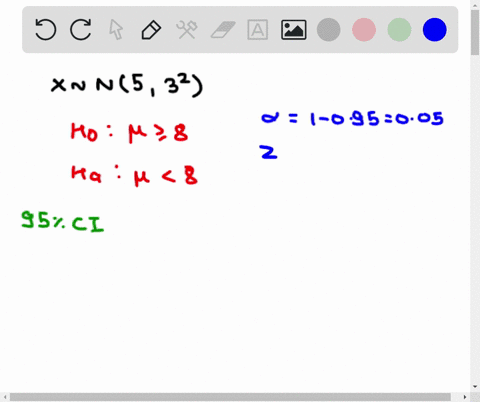Select the pointer selection tool

pos(116,30)
